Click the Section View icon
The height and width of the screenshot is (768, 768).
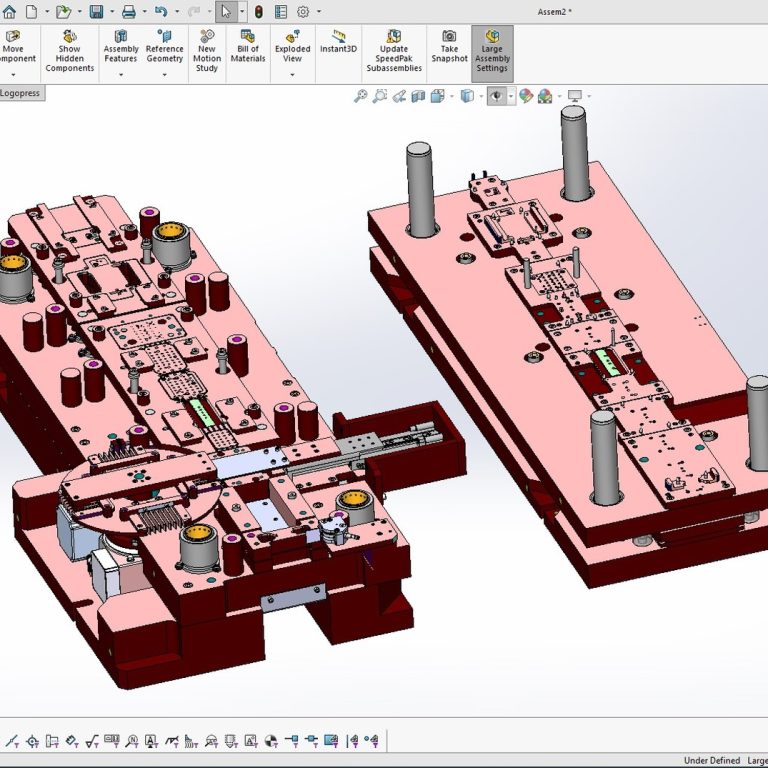tap(419, 96)
